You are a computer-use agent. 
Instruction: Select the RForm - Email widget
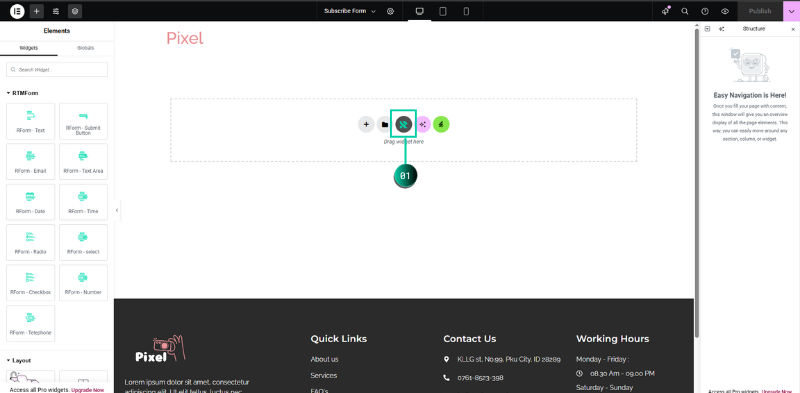(31, 162)
